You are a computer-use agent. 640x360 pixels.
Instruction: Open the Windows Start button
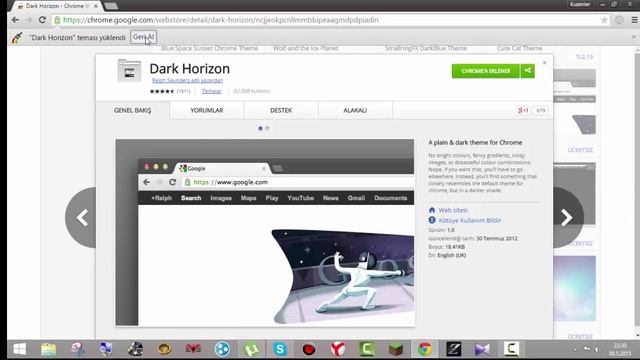[x=19, y=349]
